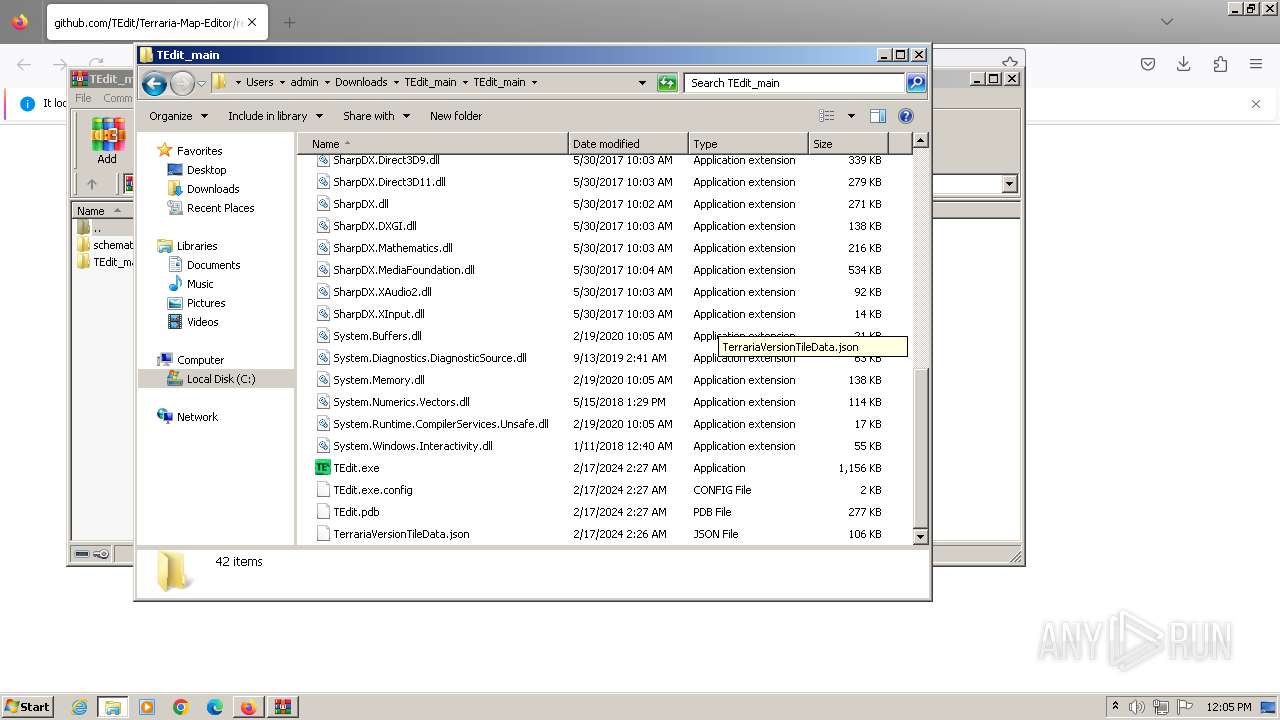Open a new Firefox tab

[289, 22]
